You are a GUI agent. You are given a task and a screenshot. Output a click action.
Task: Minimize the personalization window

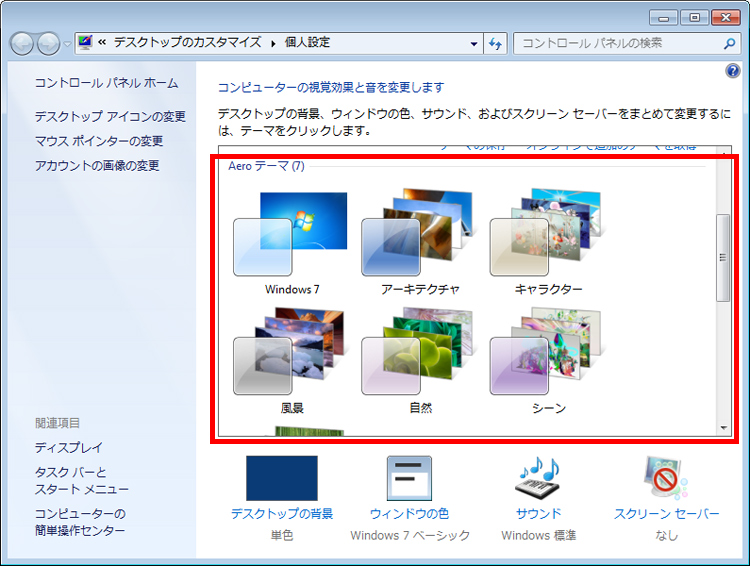click(663, 18)
